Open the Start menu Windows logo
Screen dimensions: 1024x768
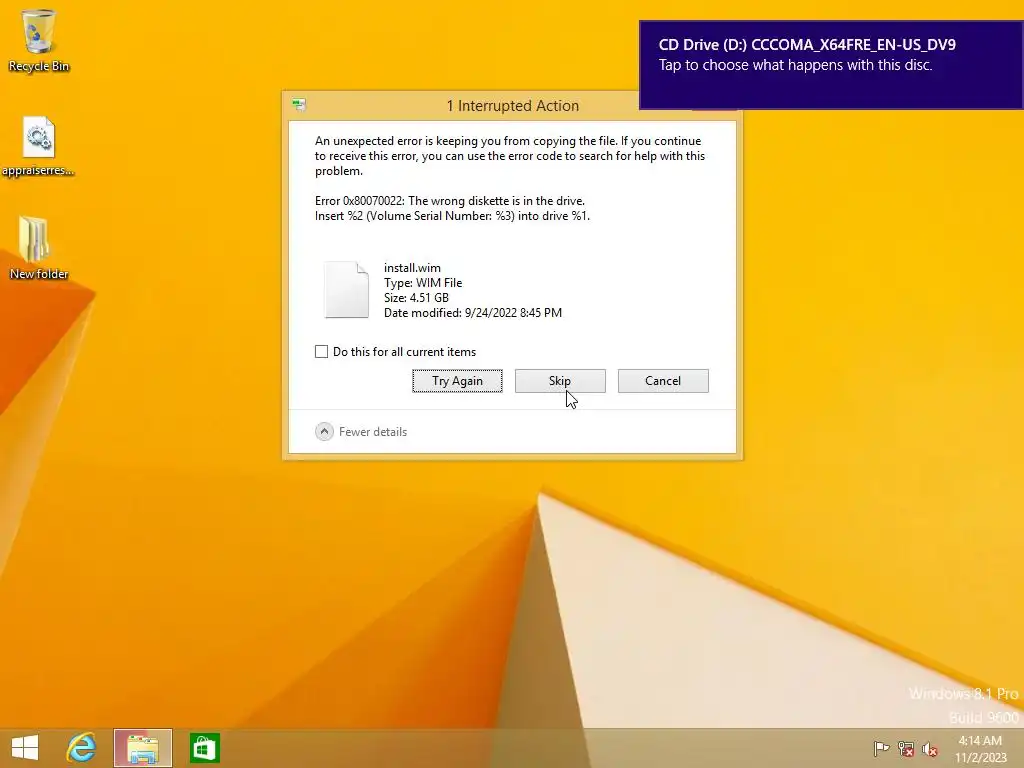[x=25, y=748]
